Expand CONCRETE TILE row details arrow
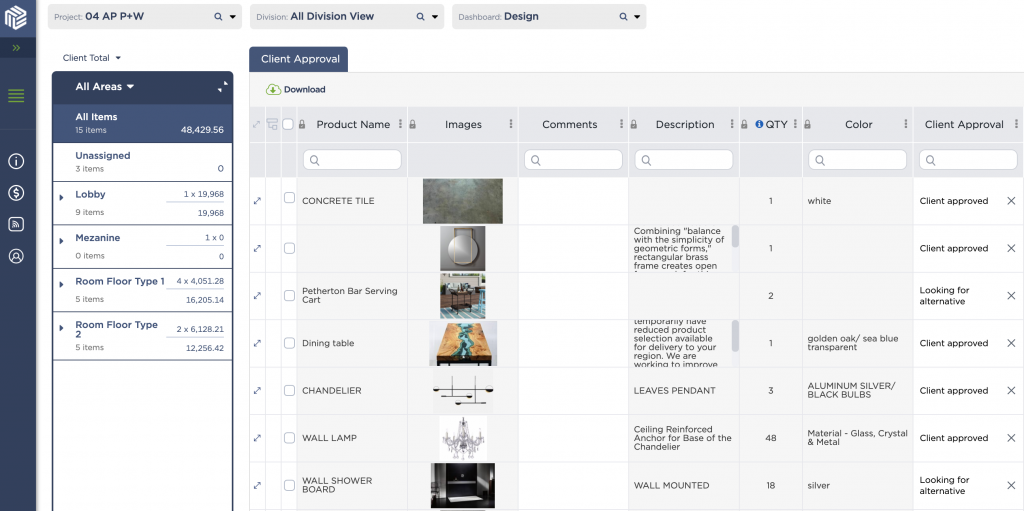The height and width of the screenshot is (511, 1024). point(257,201)
